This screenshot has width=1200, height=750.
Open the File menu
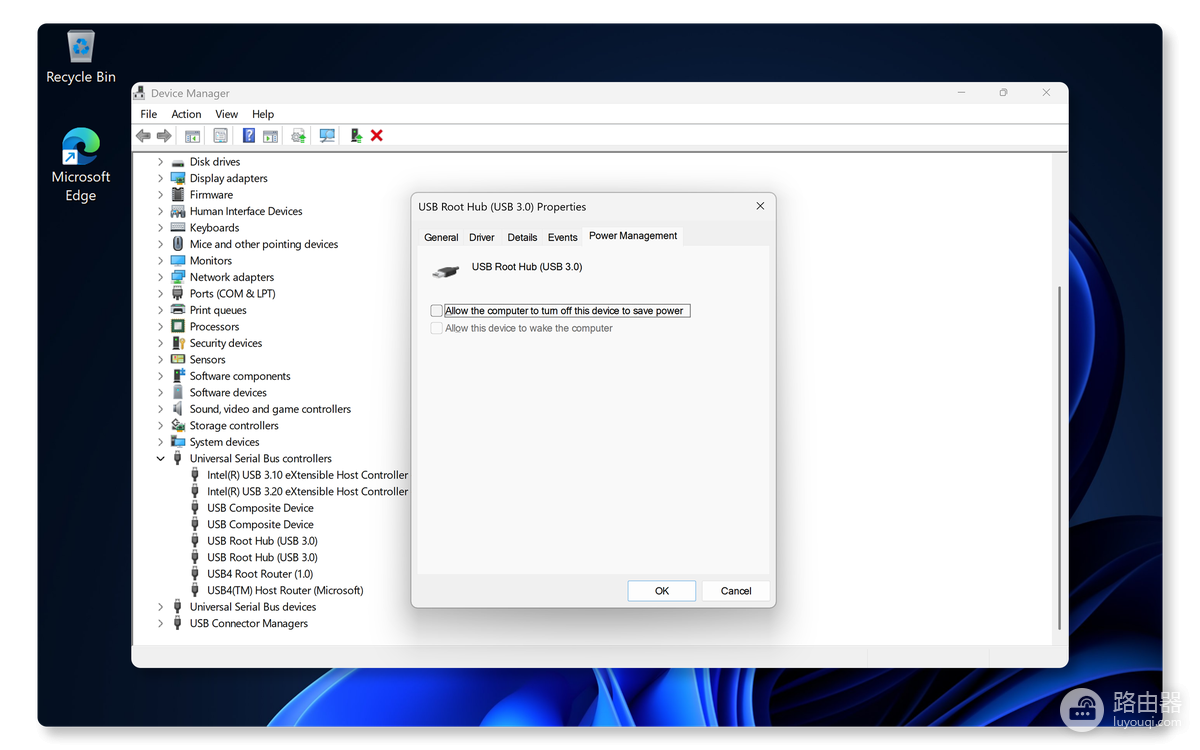tap(149, 114)
